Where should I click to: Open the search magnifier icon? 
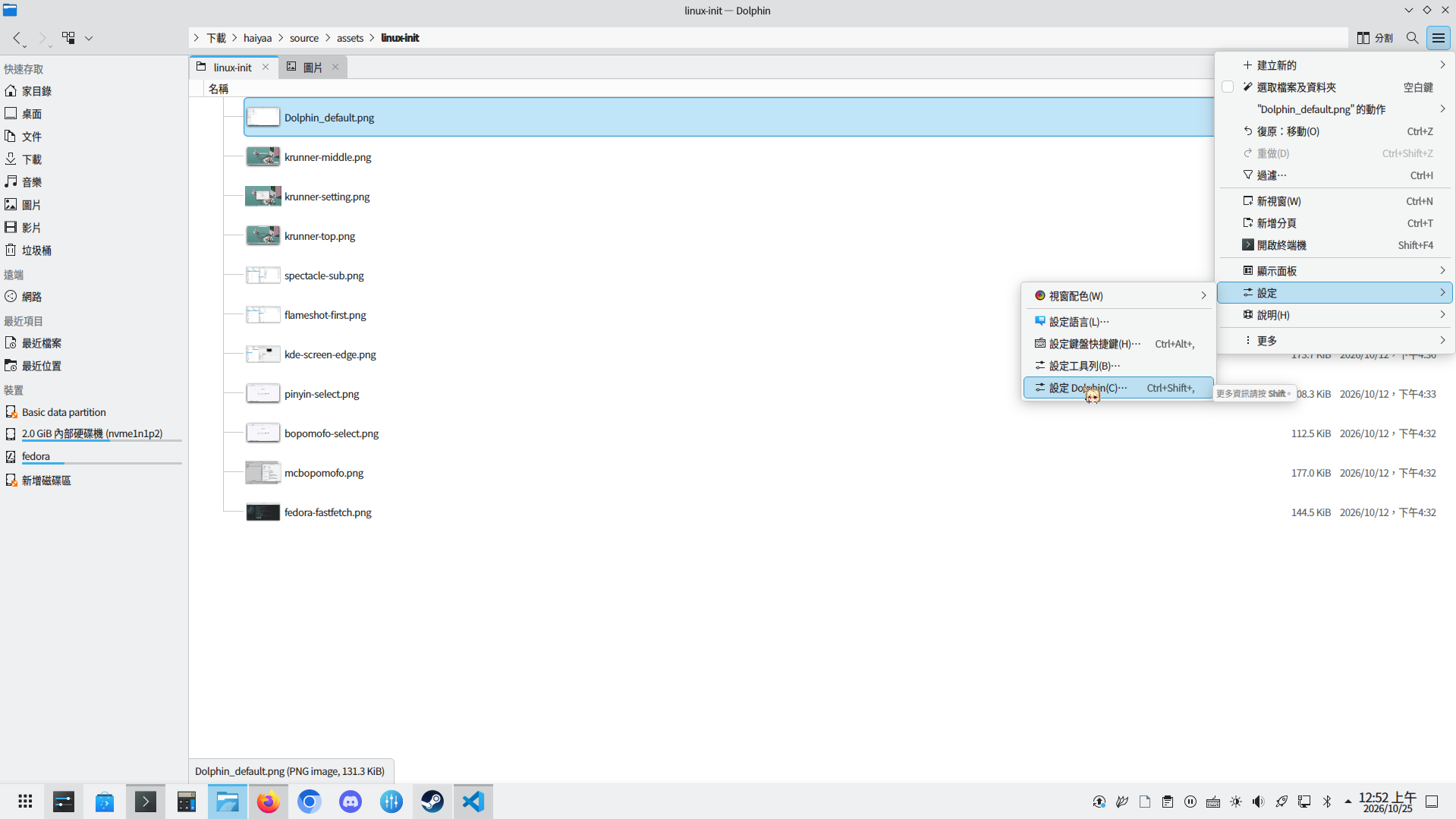[x=1412, y=38]
